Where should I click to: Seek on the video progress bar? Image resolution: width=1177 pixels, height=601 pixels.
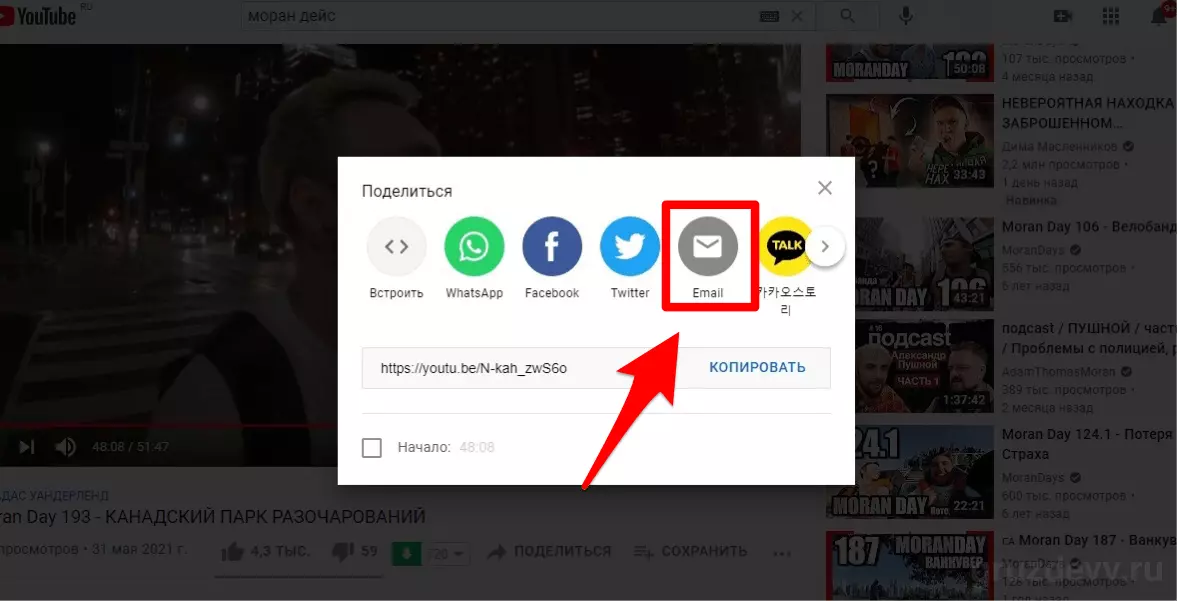click(169, 425)
